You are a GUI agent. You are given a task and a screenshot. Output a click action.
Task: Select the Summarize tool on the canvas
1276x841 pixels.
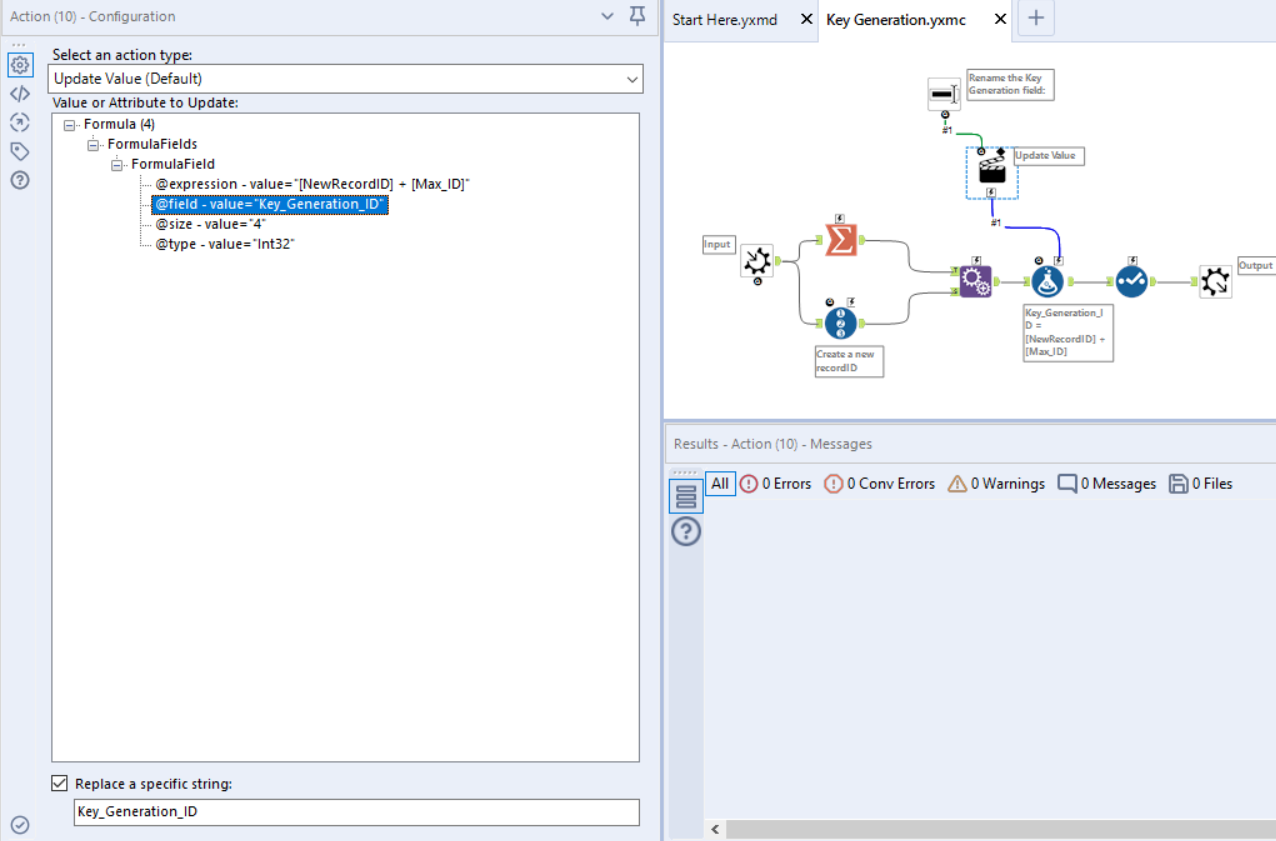pos(843,238)
